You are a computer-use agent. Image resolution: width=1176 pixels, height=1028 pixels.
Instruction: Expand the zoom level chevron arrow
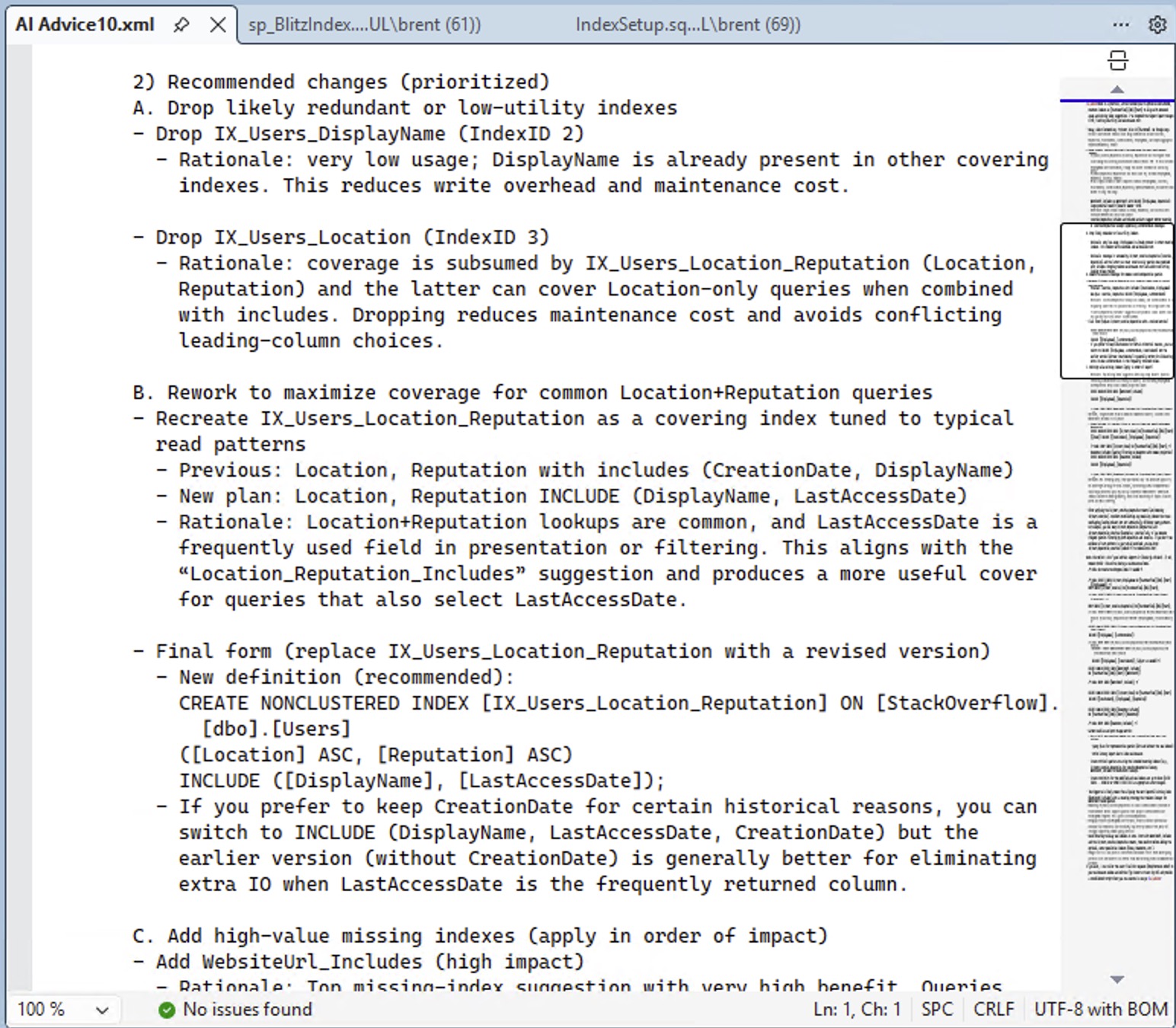pyautogui.click(x=102, y=1010)
